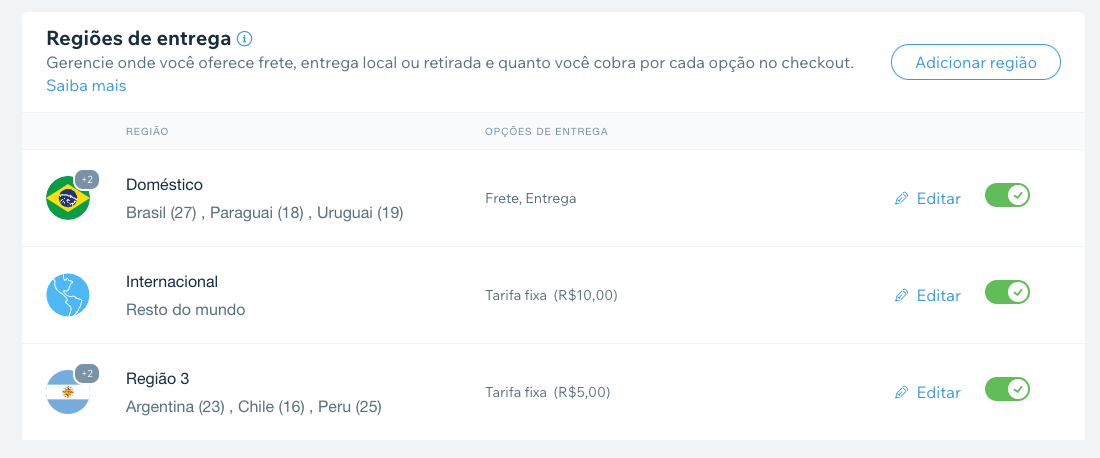1100x458 pixels.
Task: Turn off the Internacional region toggle
Action: (x=1007, y=292)
